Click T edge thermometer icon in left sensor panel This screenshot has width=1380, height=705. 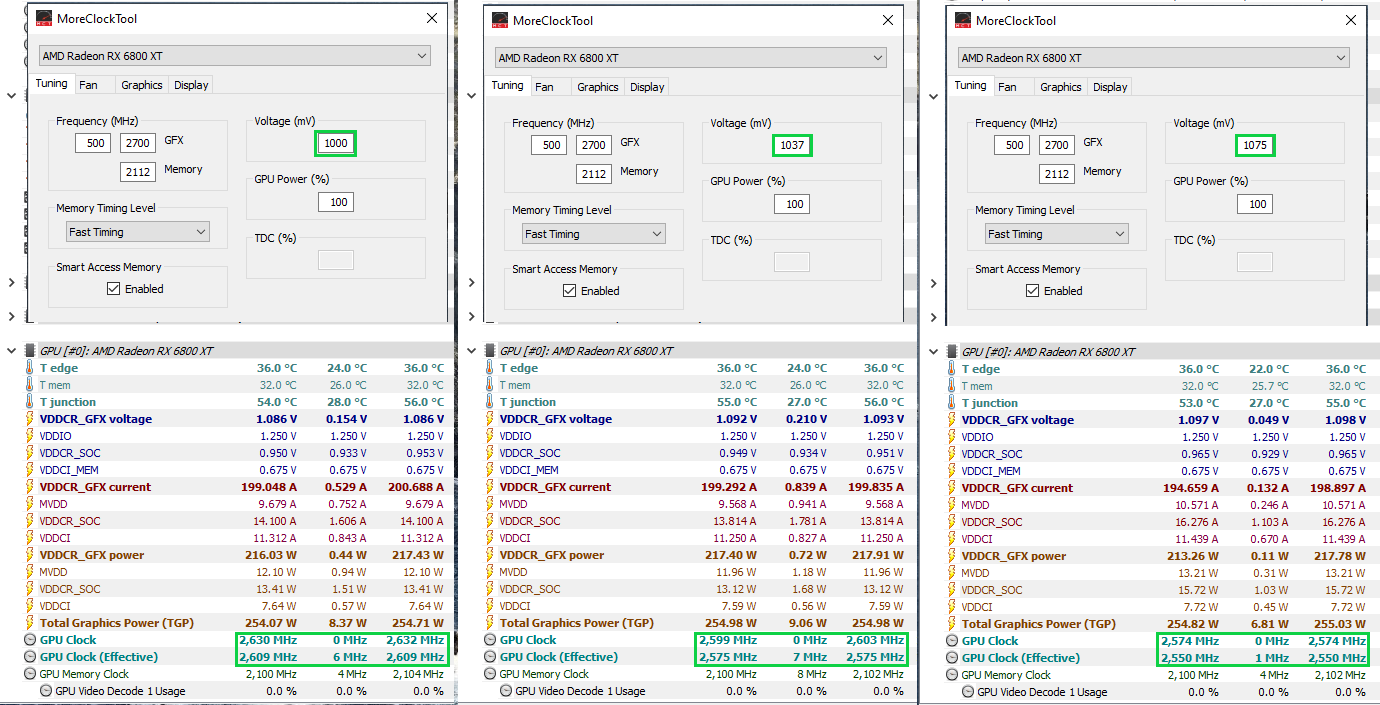click(x=29, y=368)
